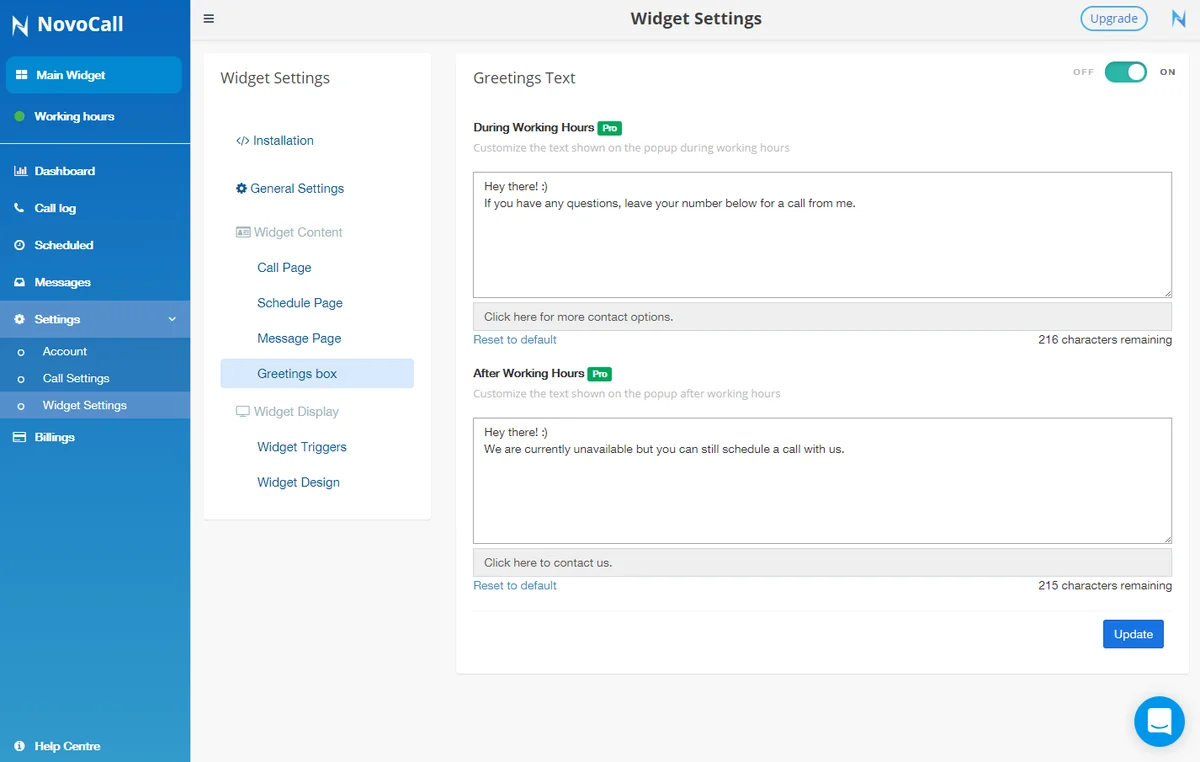Click 'Click here to contact us.' field
The image size is (1200, 762).
tap(822, 563)
